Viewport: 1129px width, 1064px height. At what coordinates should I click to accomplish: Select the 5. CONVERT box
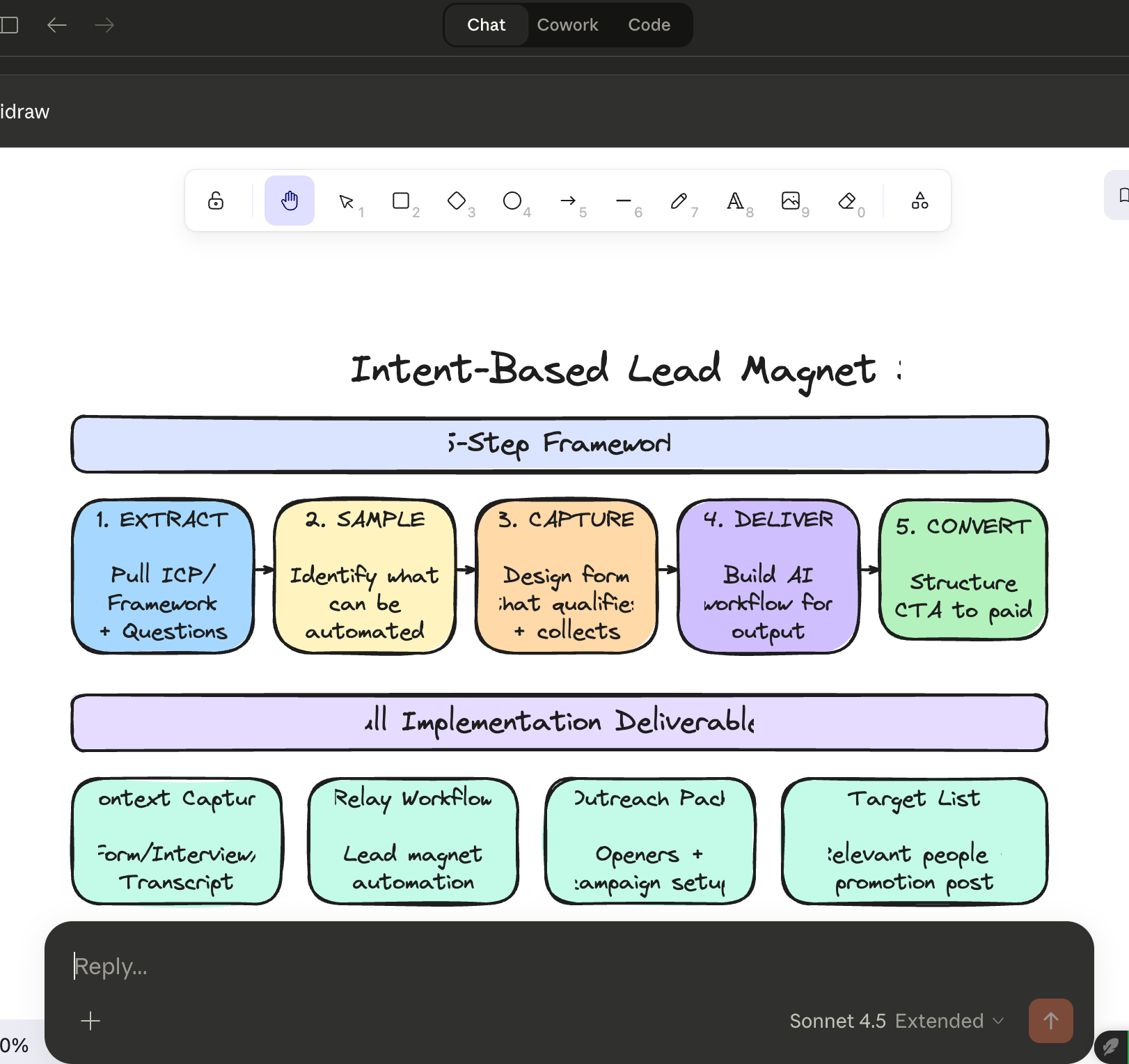(963, 569)
